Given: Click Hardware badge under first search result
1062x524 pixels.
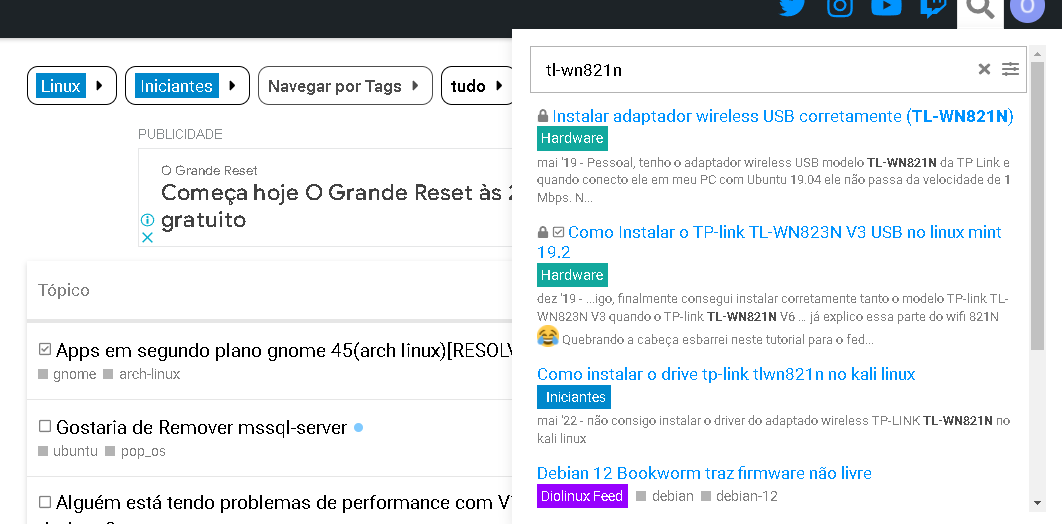Looking at the screenshot, I should tap(572, 138).
